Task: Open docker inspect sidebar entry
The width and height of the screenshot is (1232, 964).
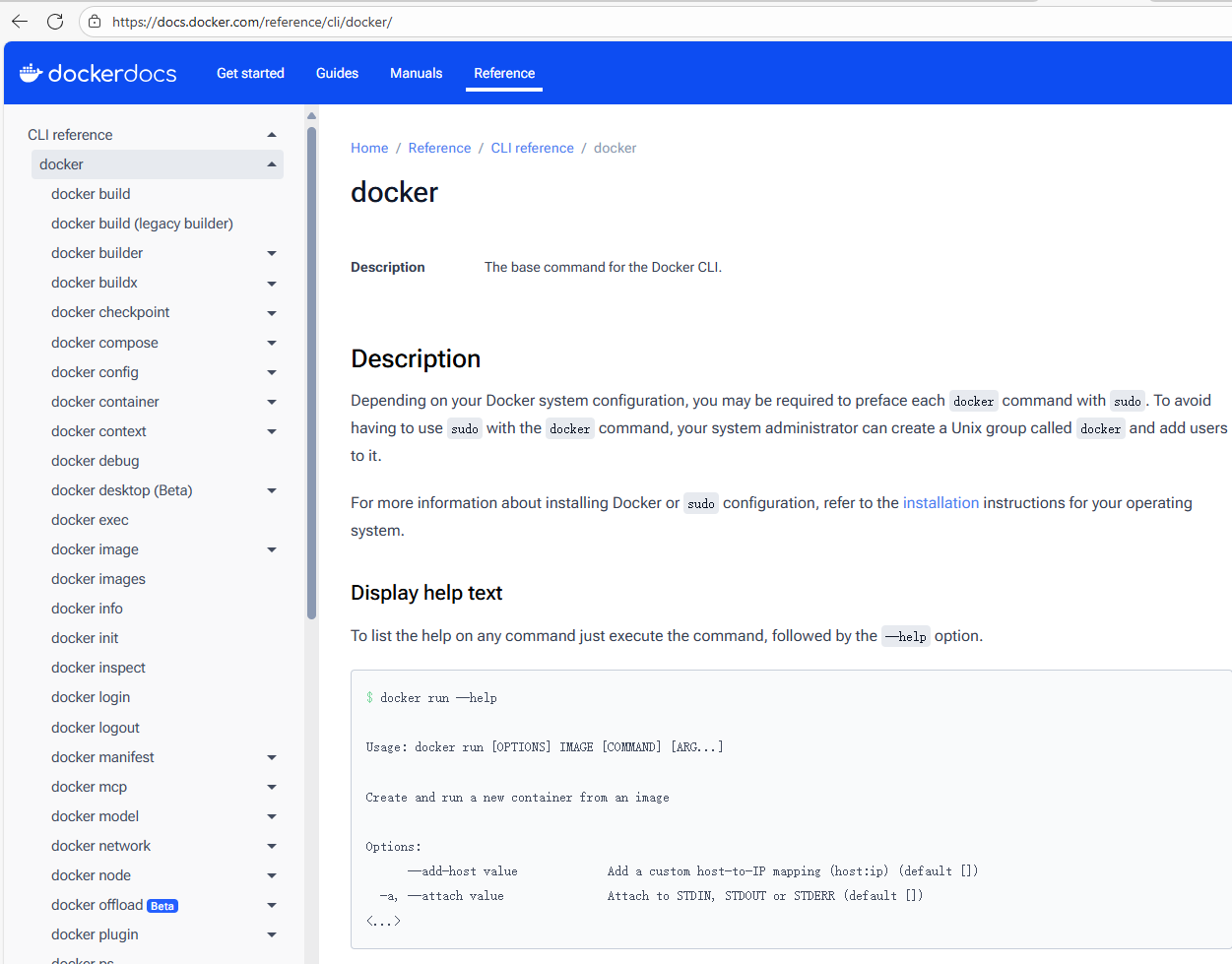Action: [98, 668]
